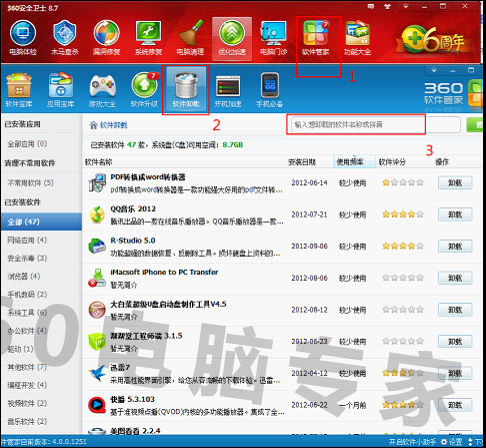
Task: Open 木马查杀 trojan scan
Action: click(x=65, y=37)
